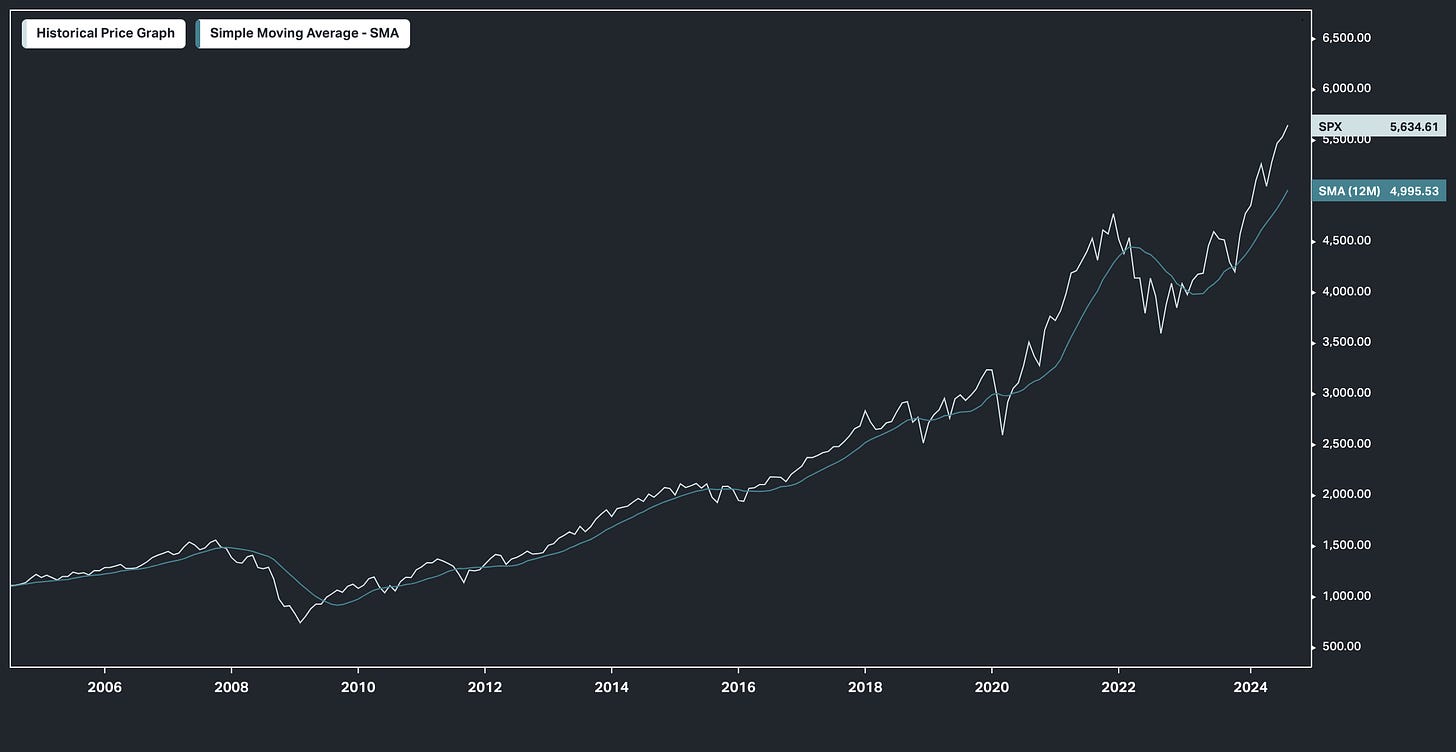The height and width of the screenshot is (752, 1456).
Task: Click the 2014 x-axis label
Action: click(611, 687)
